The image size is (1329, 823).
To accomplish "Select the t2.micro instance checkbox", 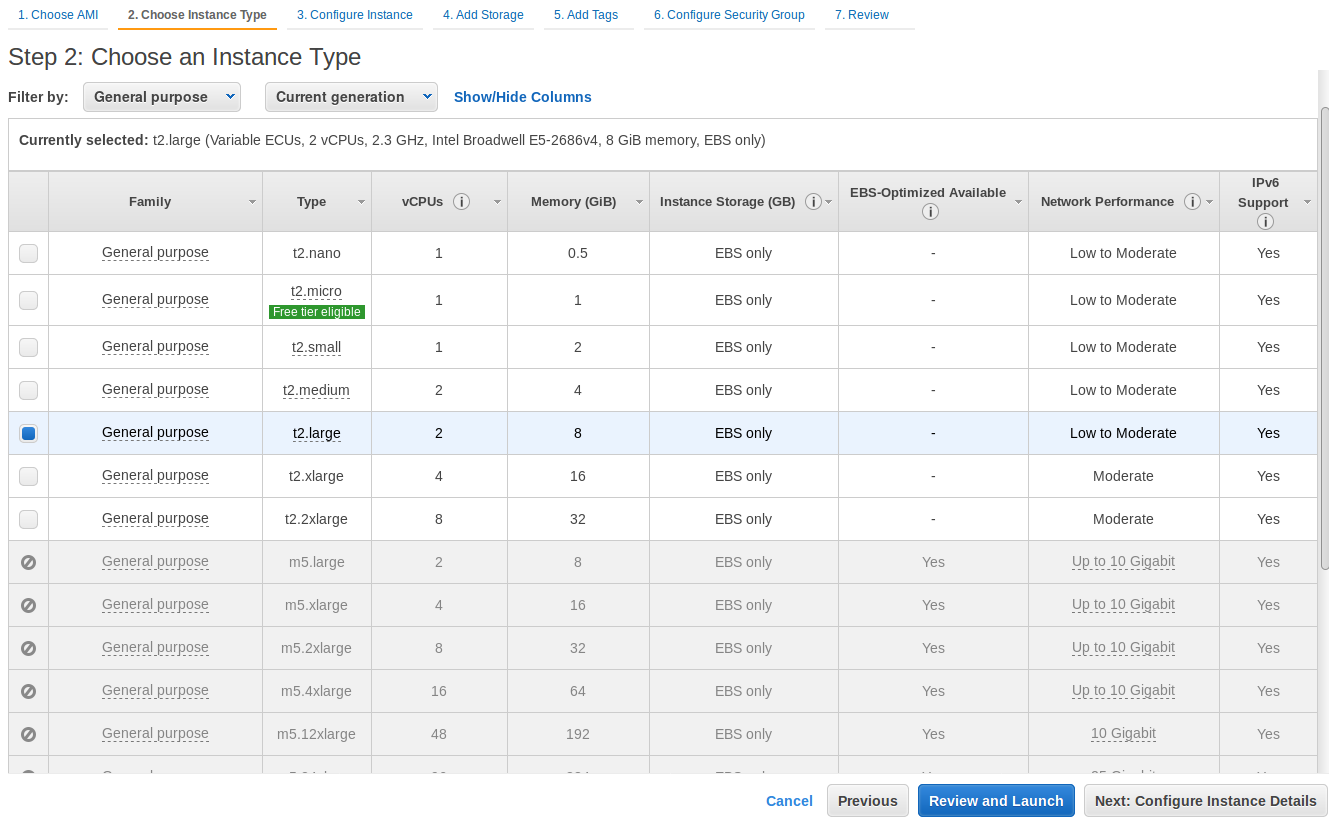I will pos(28,300).
